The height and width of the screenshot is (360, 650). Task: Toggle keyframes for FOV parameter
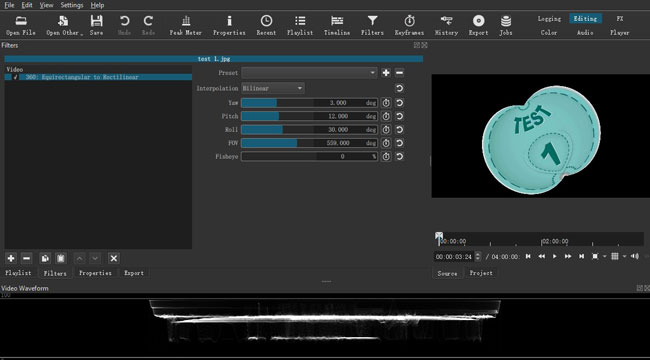pyautogui.click(x=386, y=143)
